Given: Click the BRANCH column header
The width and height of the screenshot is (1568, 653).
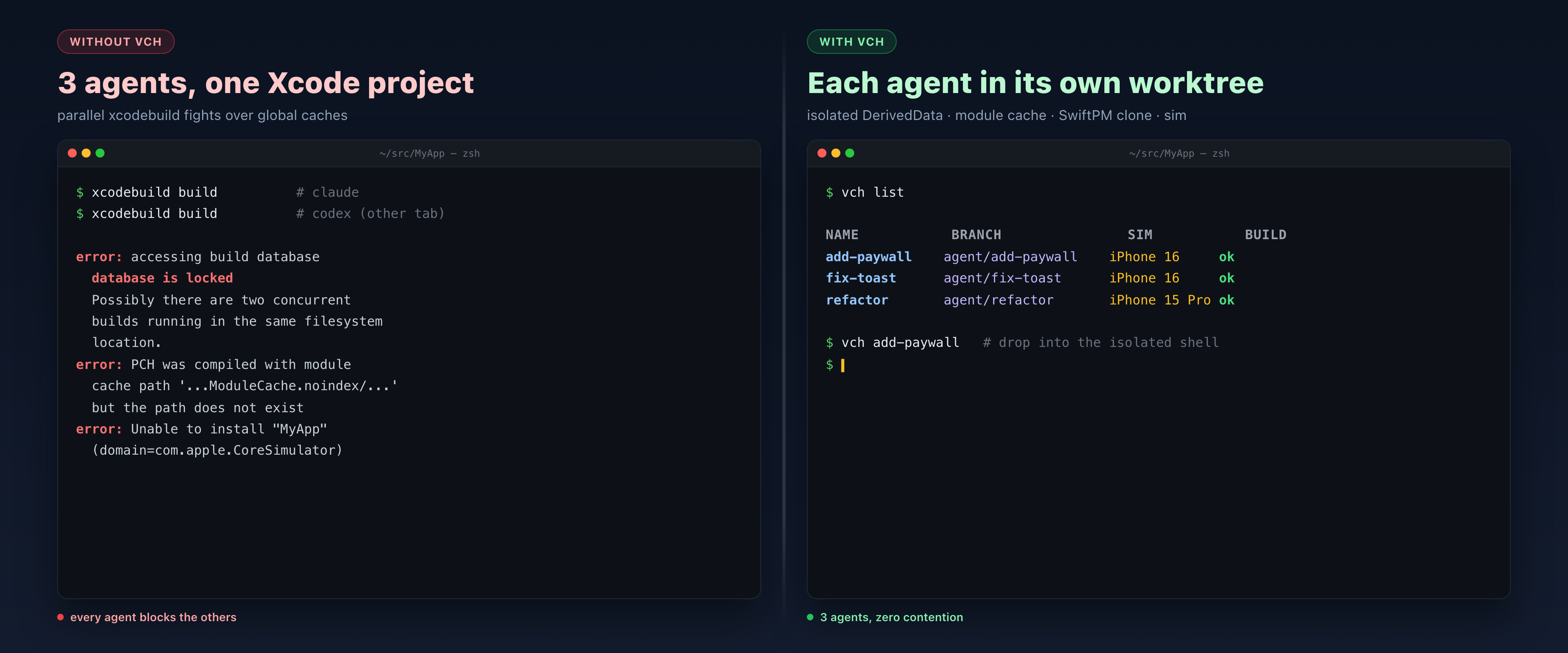Looking at the screenshot, I should 976,235.
